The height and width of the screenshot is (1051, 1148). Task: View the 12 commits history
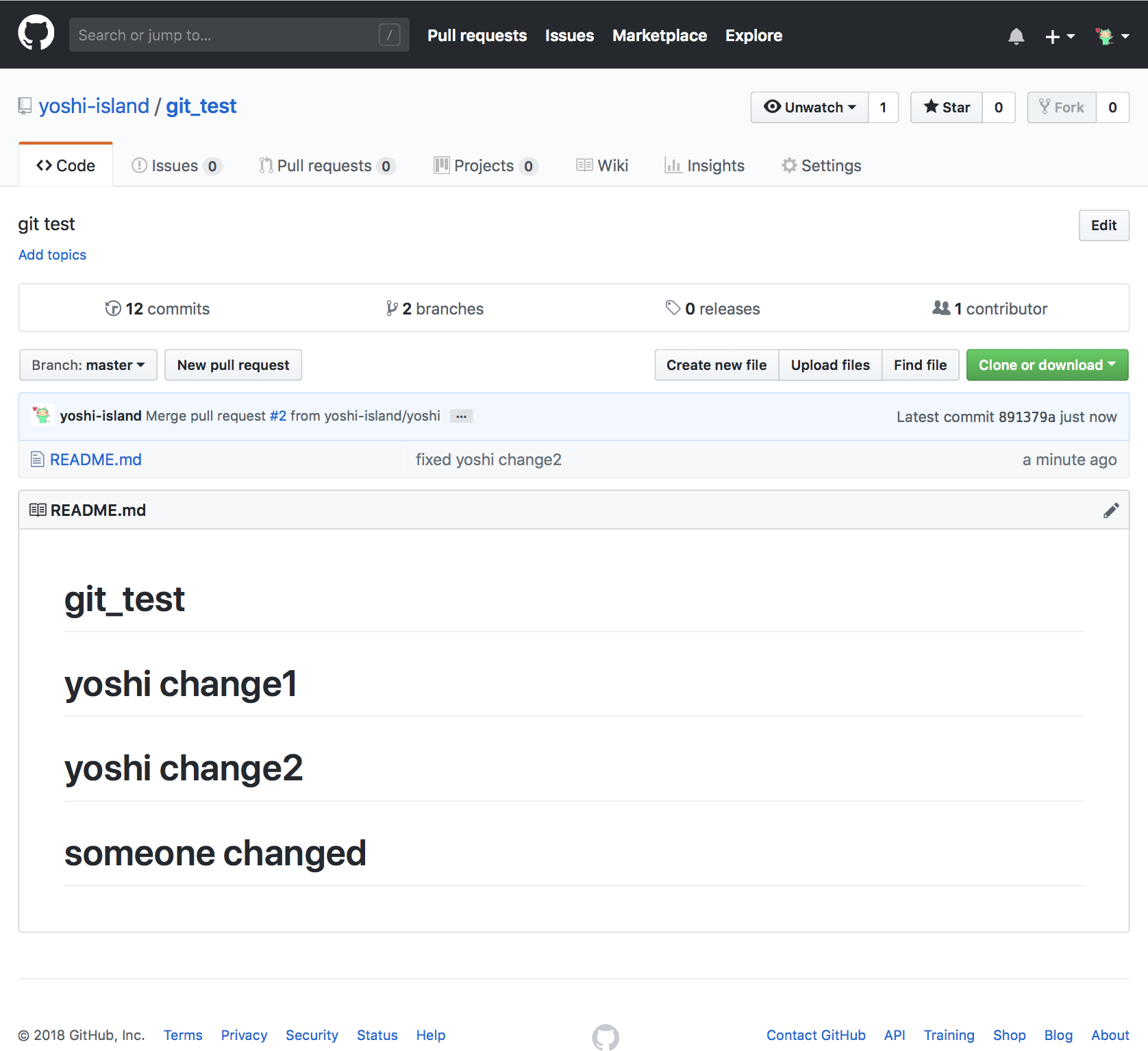157,309
